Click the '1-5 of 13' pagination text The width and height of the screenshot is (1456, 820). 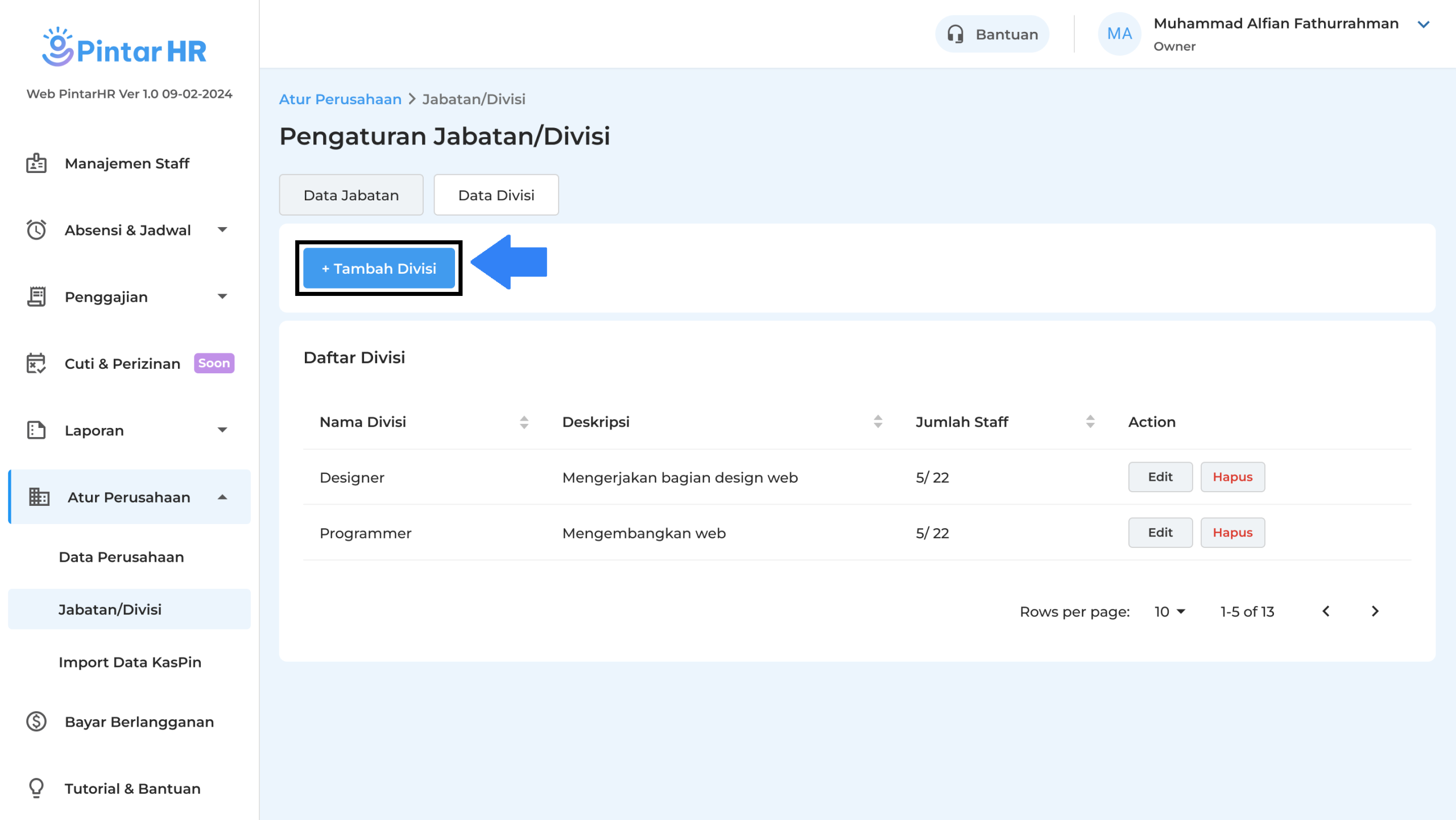point(1247,612)
